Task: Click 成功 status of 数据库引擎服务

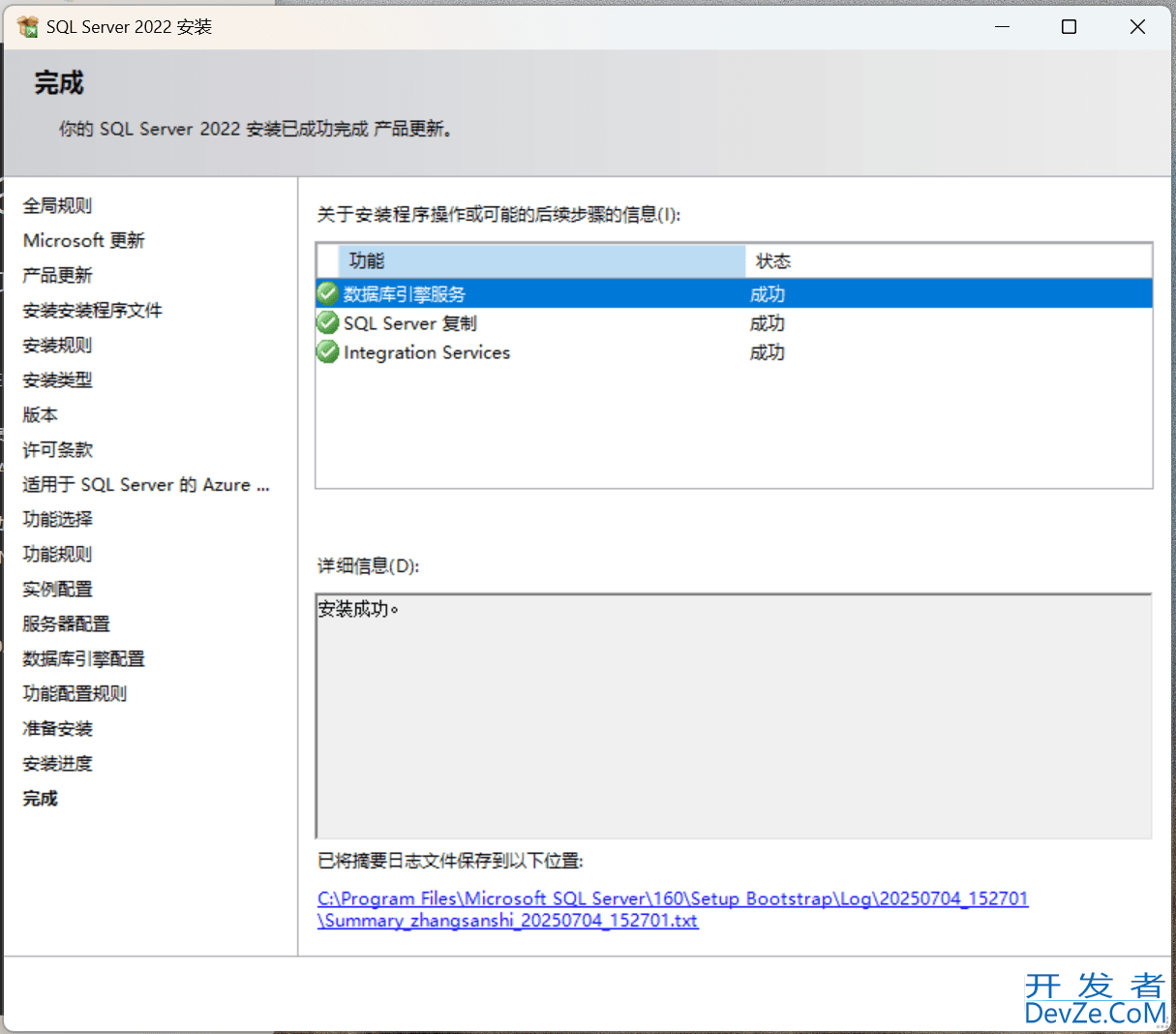Action: [x=768, y=294]
